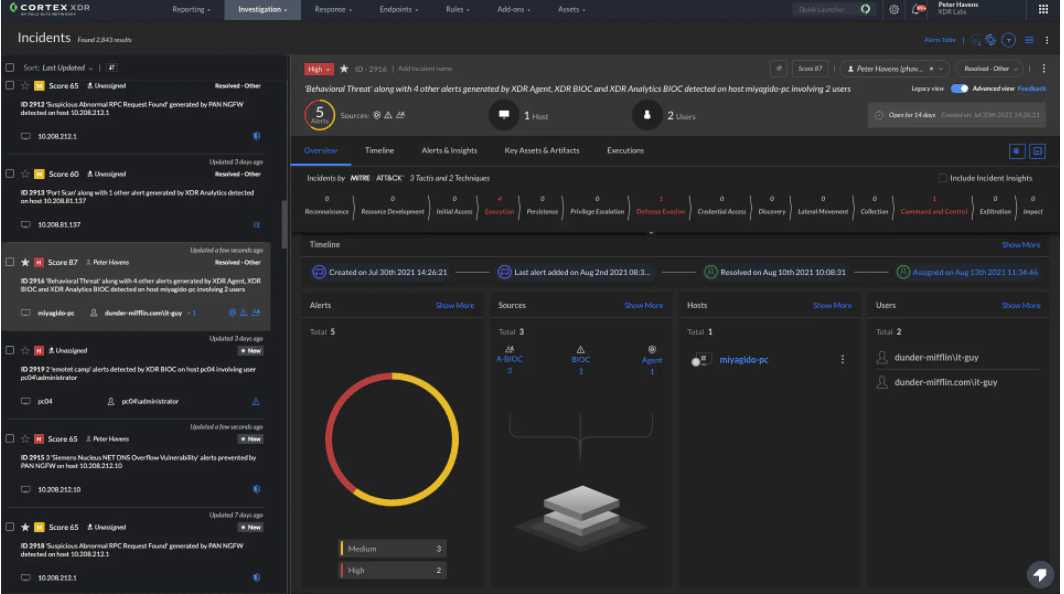1064x594 pixels.
Task: Click the High severity legend bar
Action: [393, 570]
